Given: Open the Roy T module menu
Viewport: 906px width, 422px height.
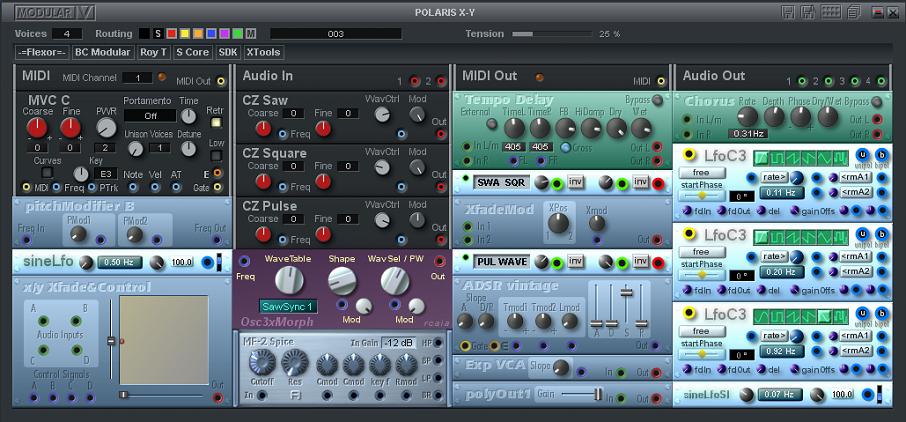Looking at the screenshot, I should [154, 52].
